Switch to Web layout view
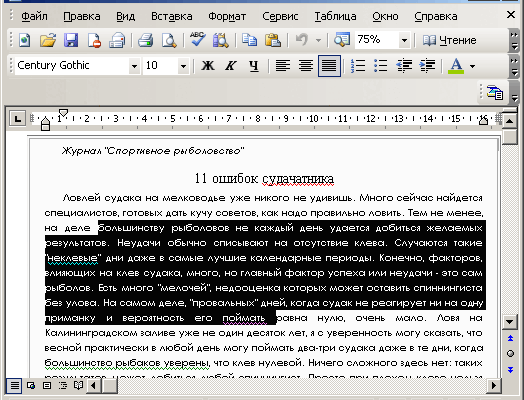Image resolution: width=524 pixels, height=400 pixels. pyautogui.click(x=31, y=386)
